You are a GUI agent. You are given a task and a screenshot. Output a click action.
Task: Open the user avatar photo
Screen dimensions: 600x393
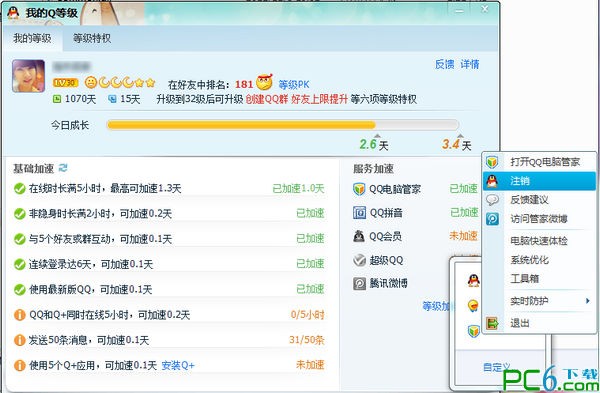tap(29, 76)
